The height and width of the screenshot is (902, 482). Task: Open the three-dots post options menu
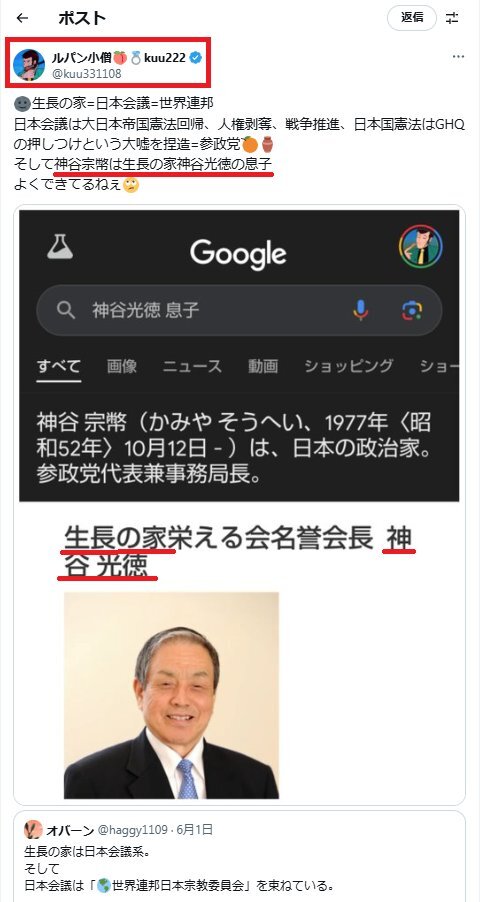point(458,56)
